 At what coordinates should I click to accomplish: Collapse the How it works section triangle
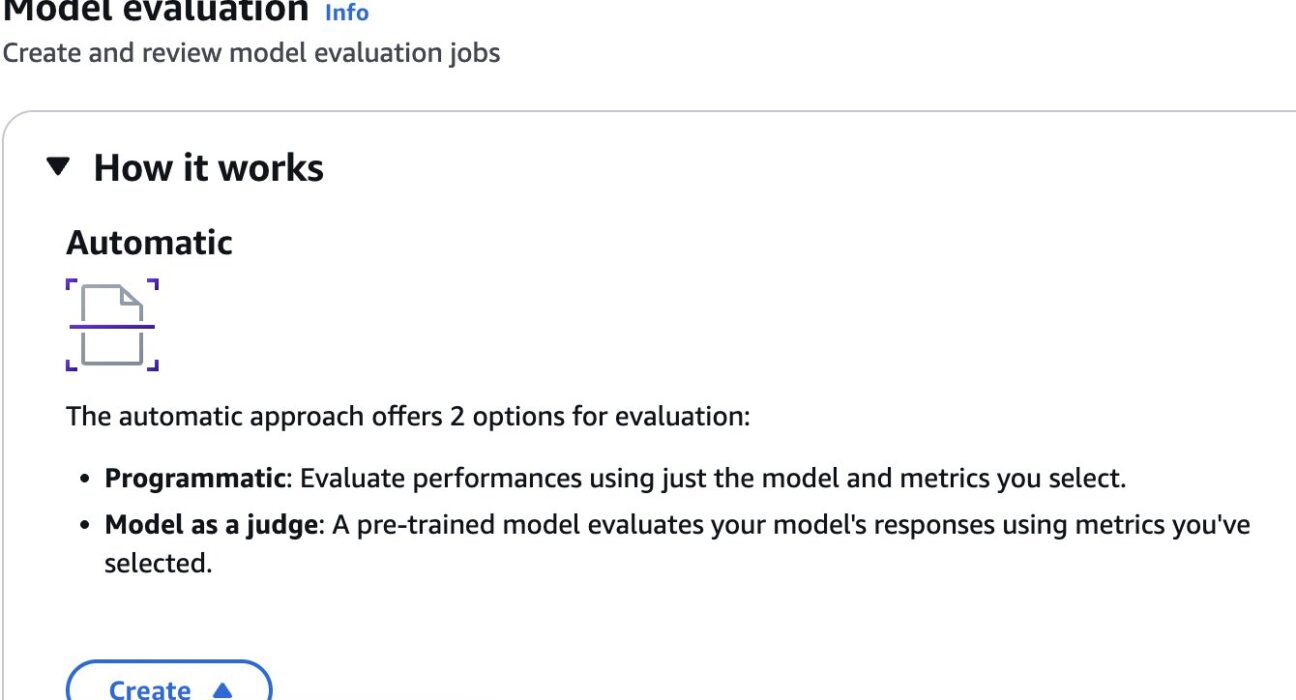[x=59, y=167]
